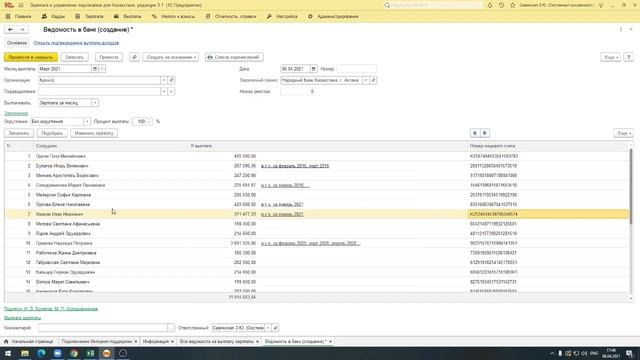Viewport: 640px width, 360px height.
Task: Open calendar for Месяц выплаты field
Action: click(95, 69)
